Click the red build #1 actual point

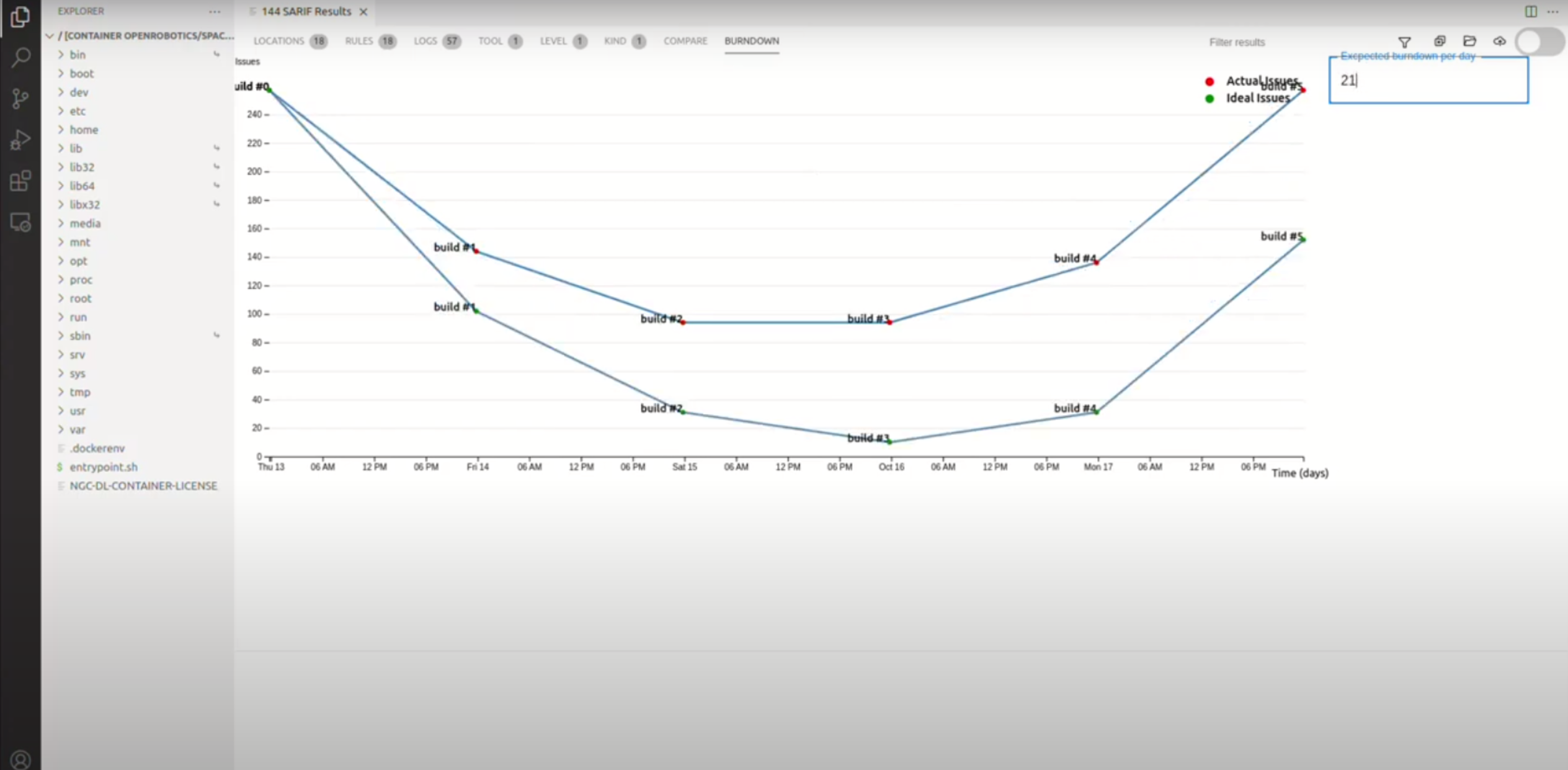(476, 251)
